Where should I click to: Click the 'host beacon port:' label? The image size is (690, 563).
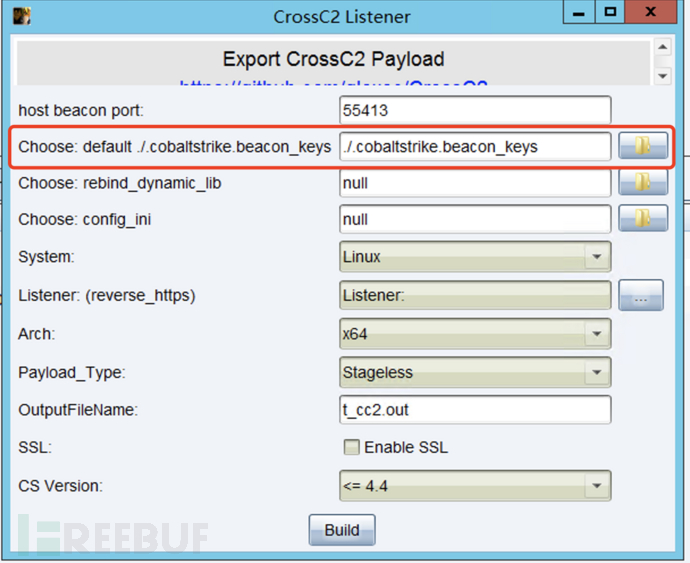click(81, 110)
